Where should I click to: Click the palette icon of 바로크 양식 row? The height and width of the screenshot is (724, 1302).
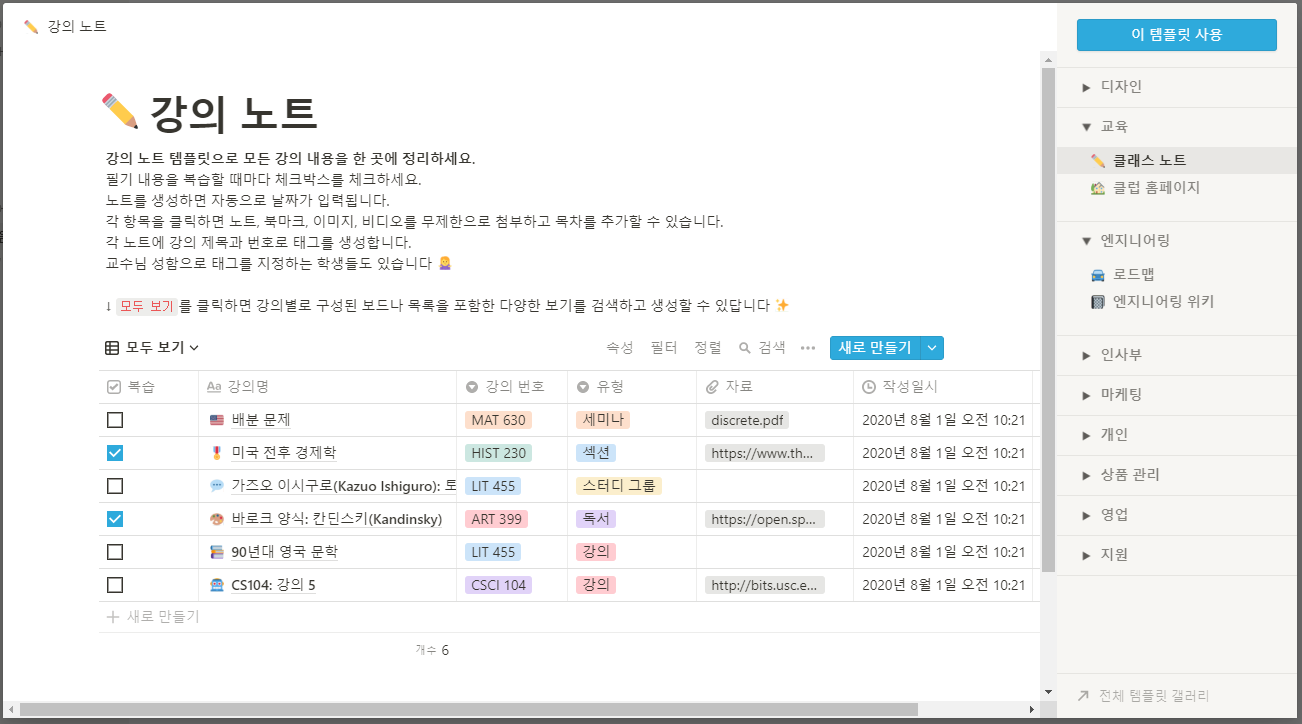coord(217,519)
